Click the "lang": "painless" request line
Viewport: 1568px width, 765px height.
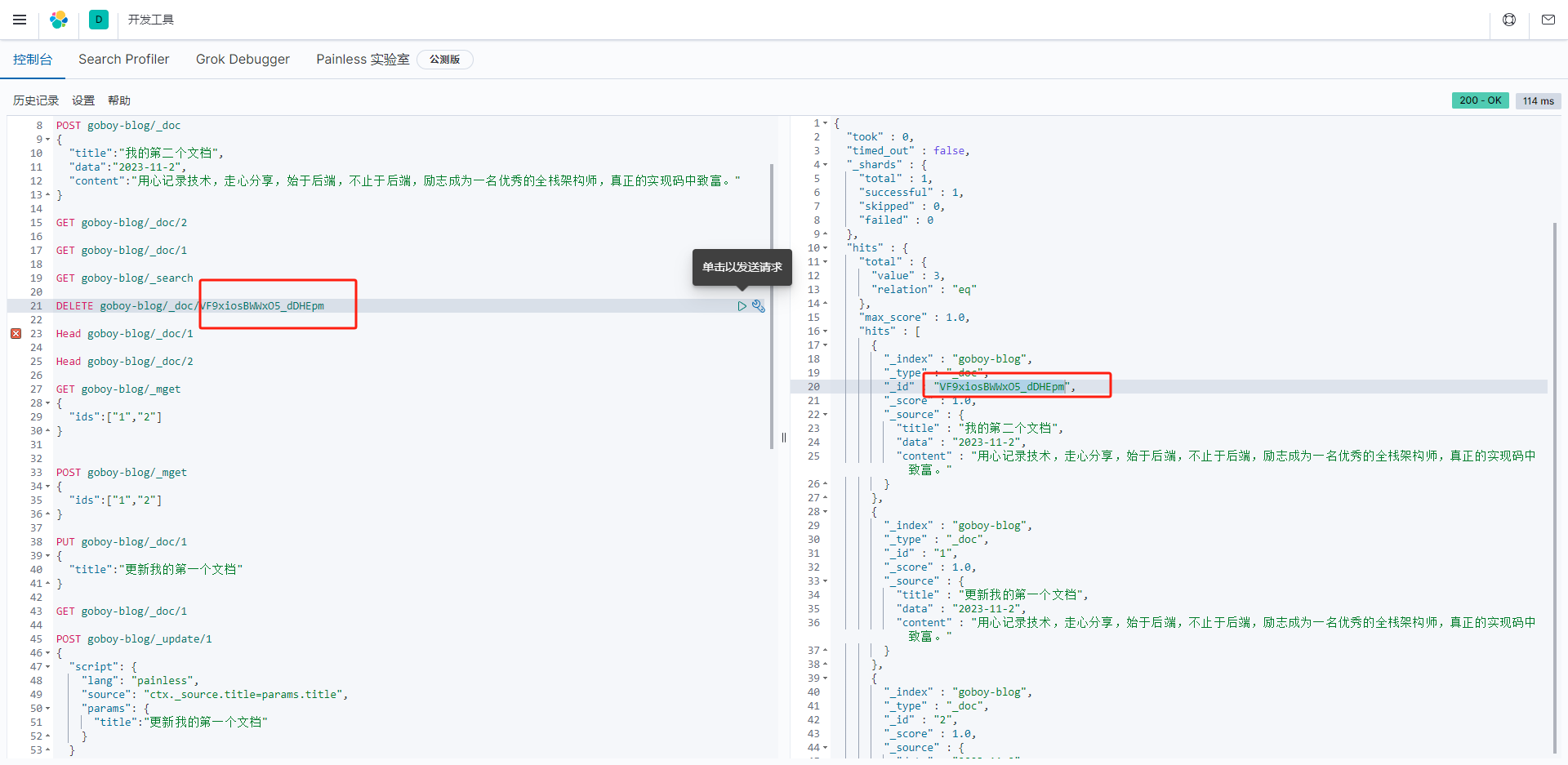coord(140,681)
